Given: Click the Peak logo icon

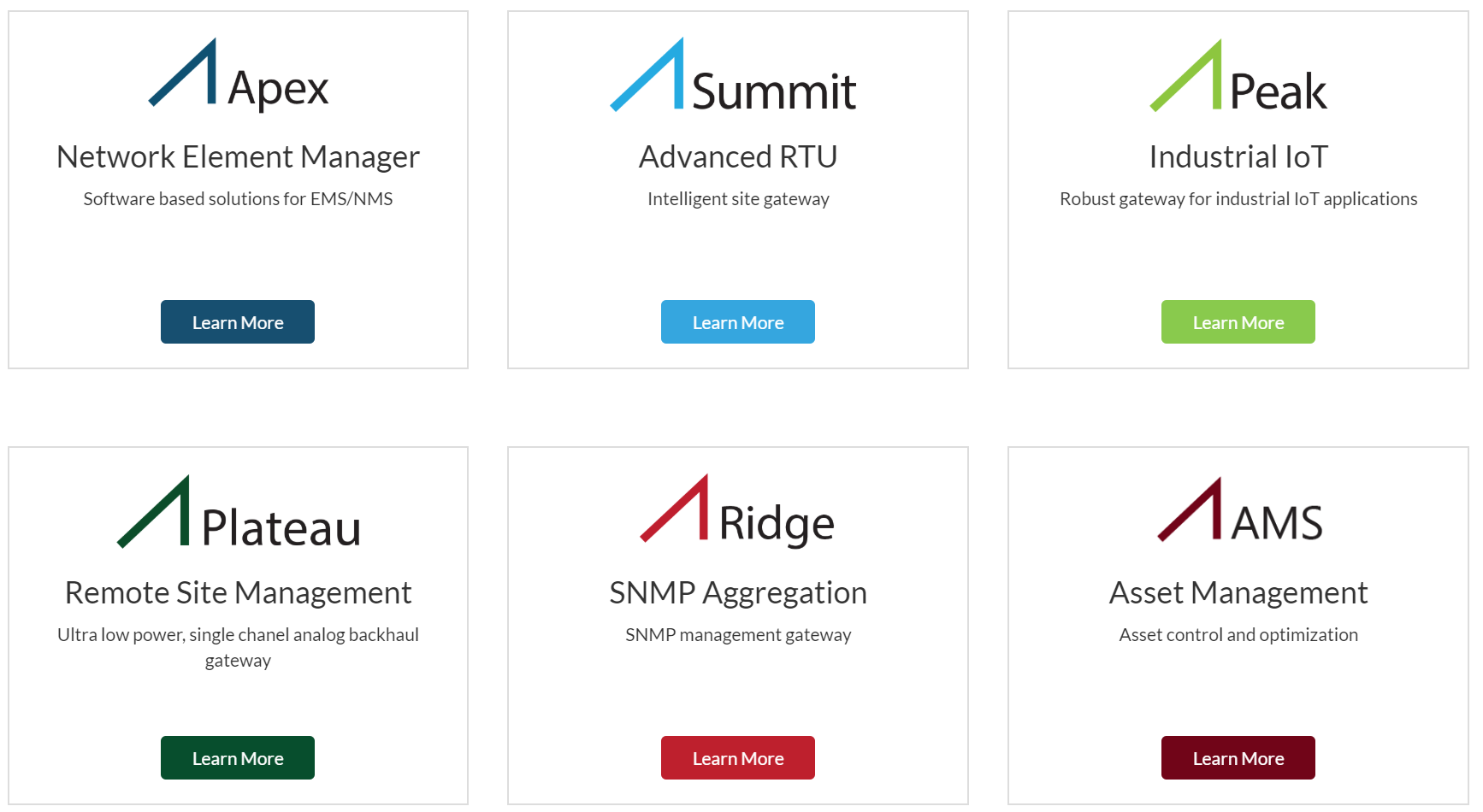Looking at the screenshot, I should 1238,76.
